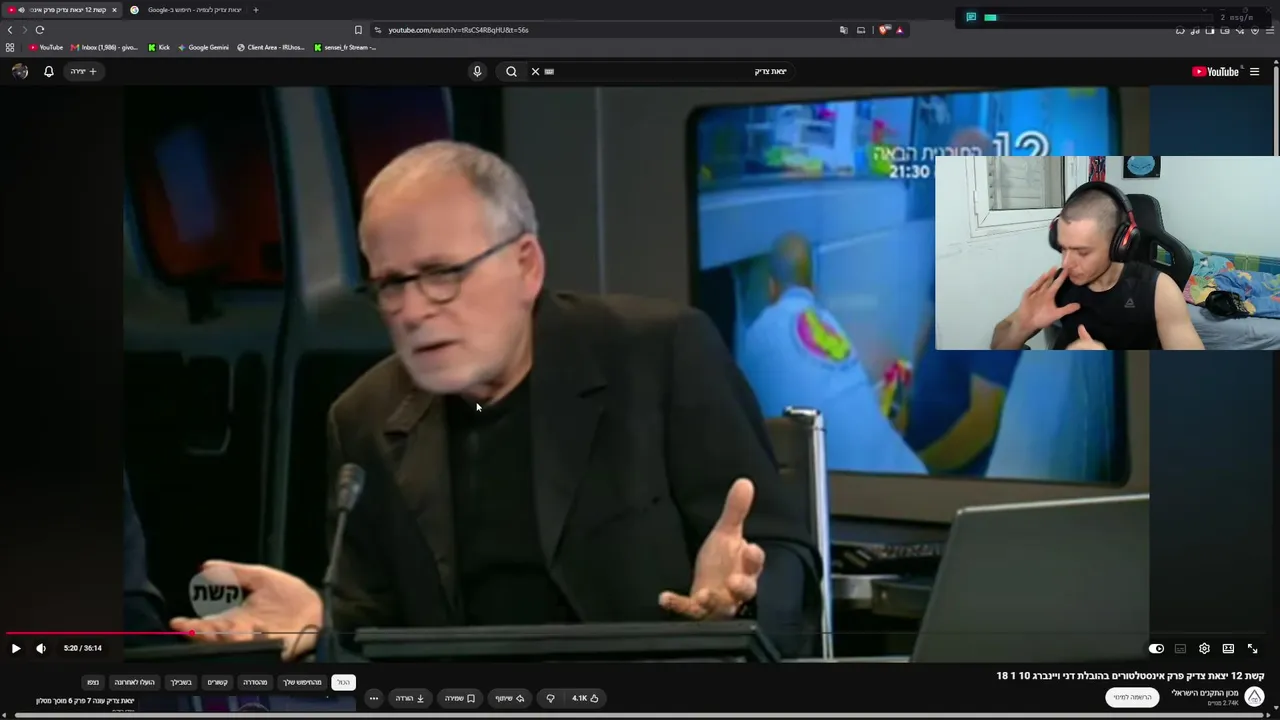Select the 'מהחיפוש שלך' filter chip

coord(302,682)
